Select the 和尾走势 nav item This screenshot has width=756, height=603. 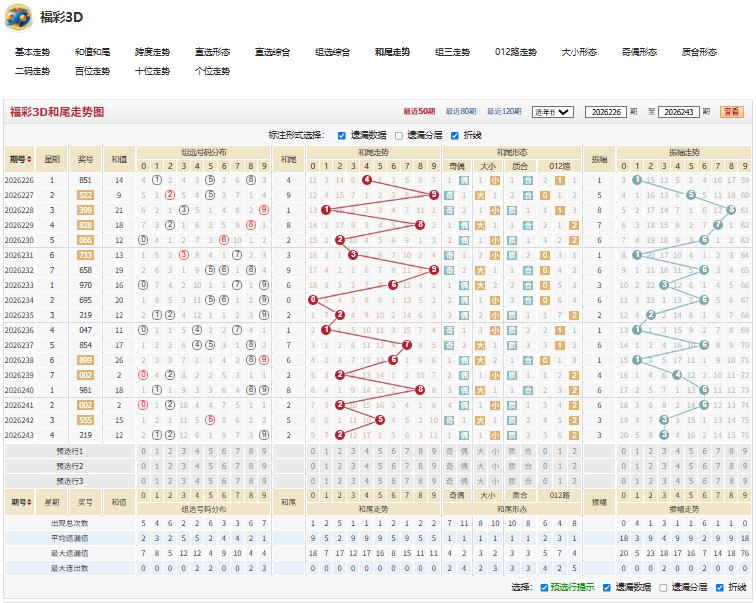pyautogui.click(x=392, y=52)
